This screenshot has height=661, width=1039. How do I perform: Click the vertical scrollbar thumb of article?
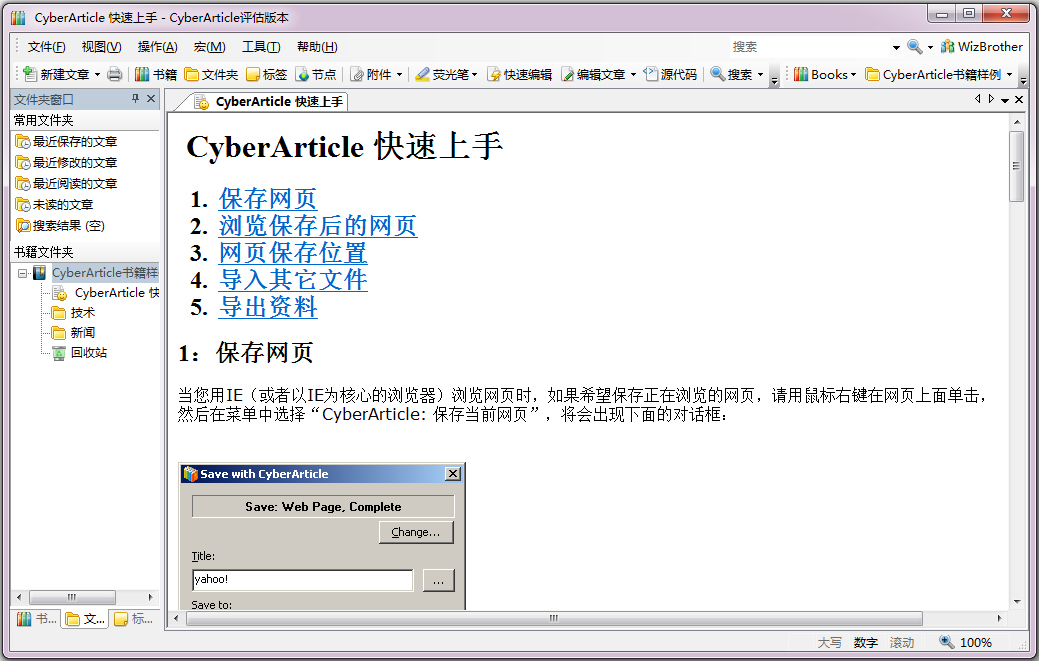pos(1016,166)
